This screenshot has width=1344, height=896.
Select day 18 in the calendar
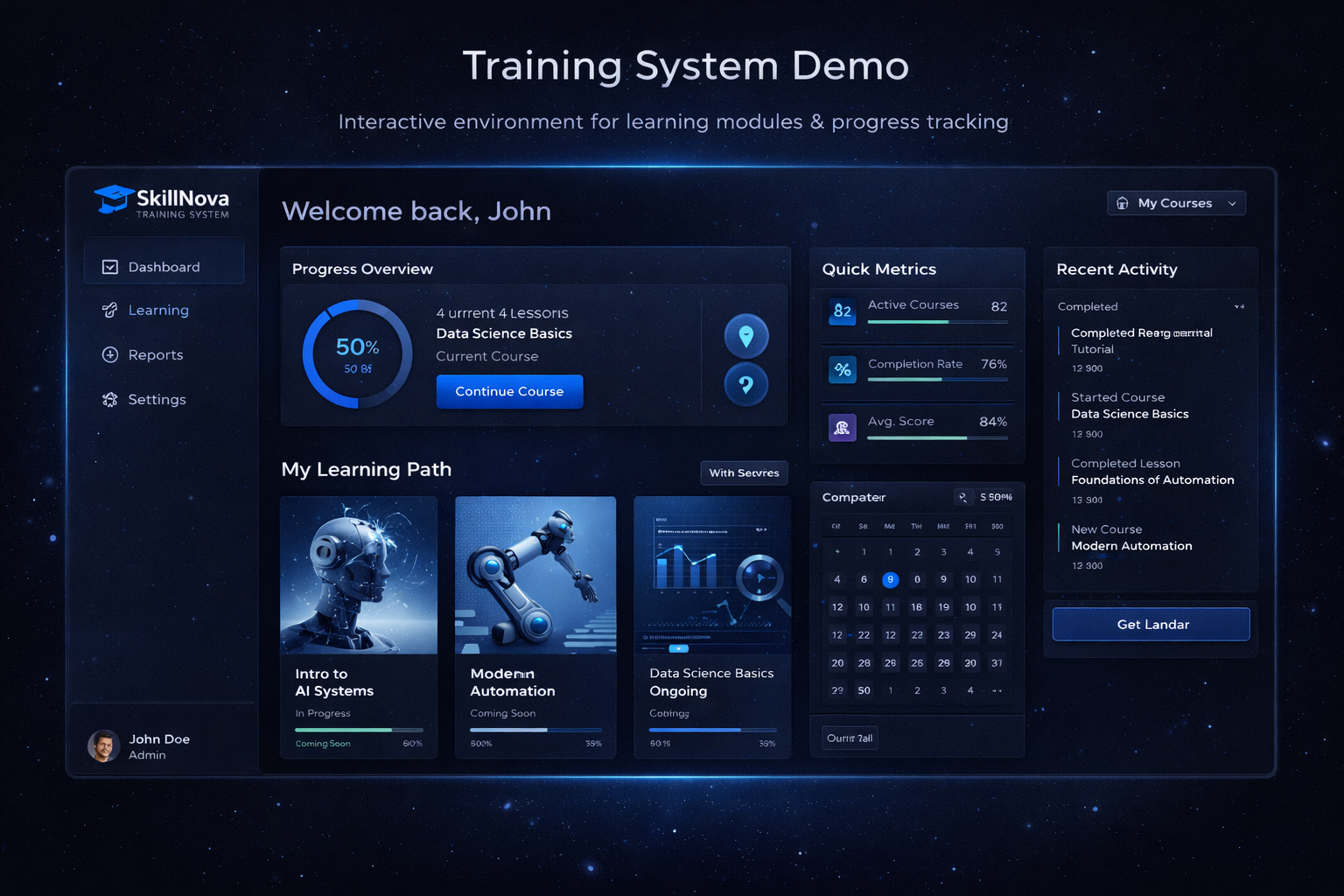(x=917, y=607)
